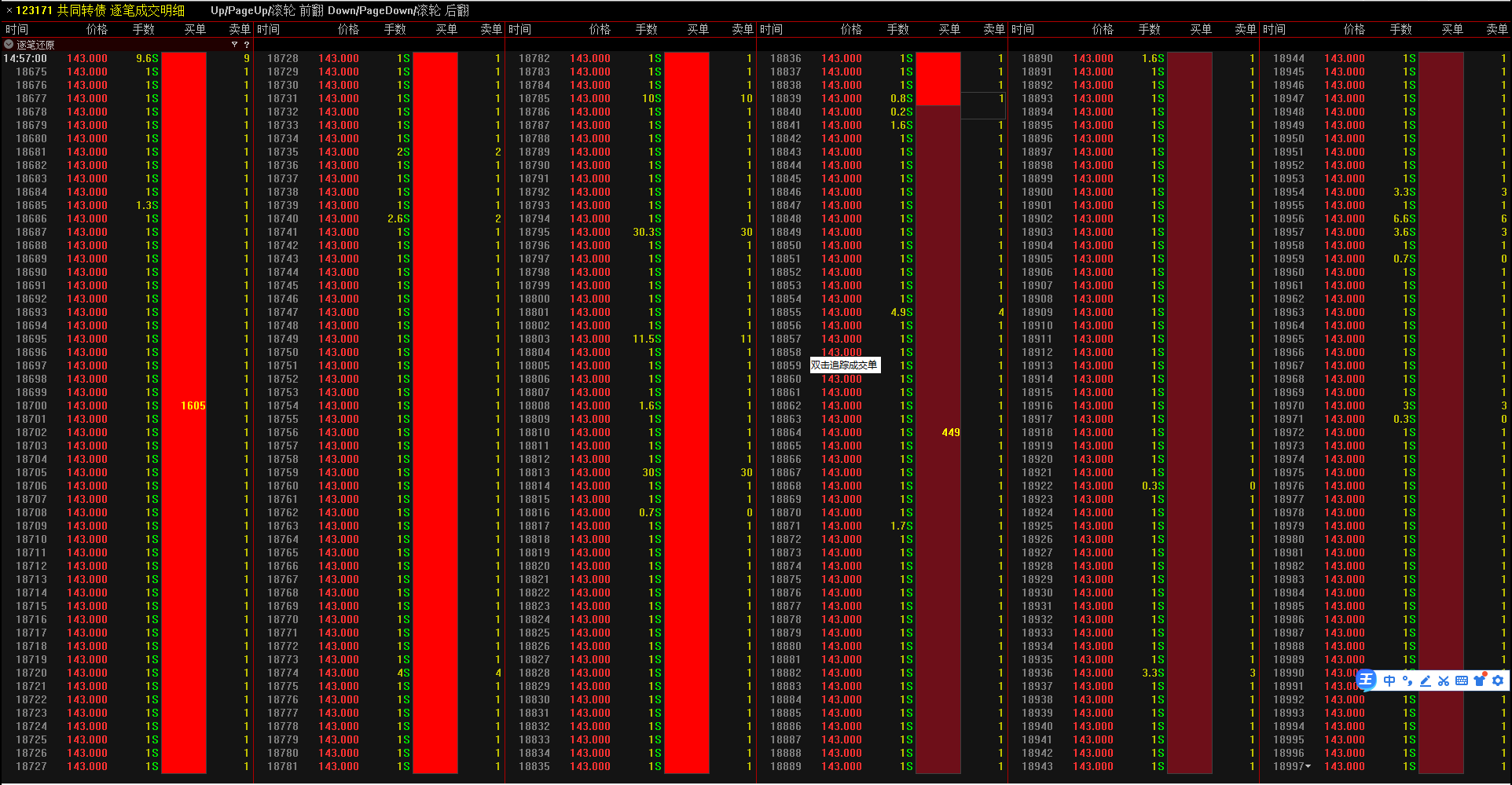Start the scissors screenshot tool
Image resolution: width=1512 pixels, height=785 pixels.
[1444, 680]
